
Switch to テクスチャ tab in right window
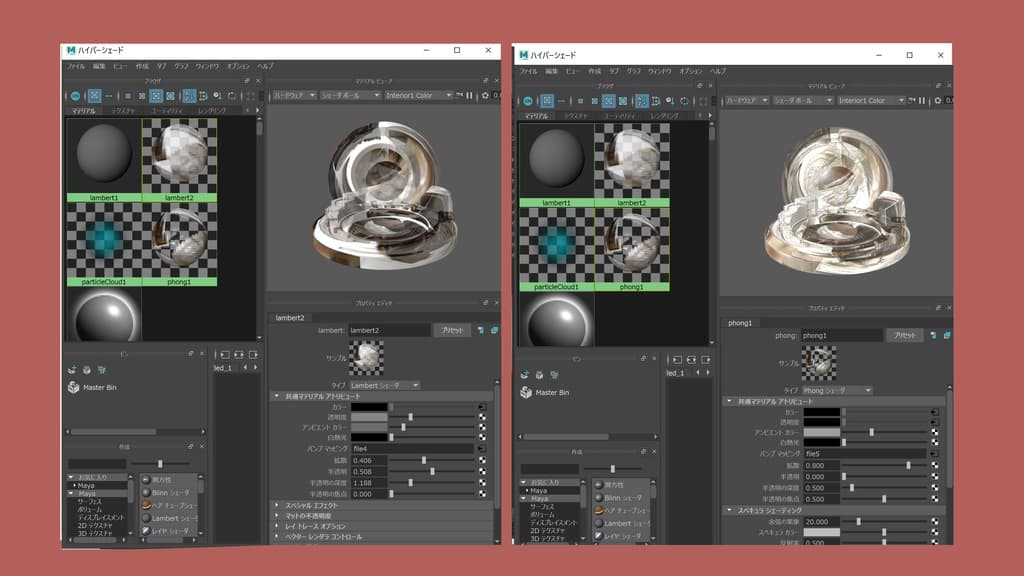tap(575, 116)
